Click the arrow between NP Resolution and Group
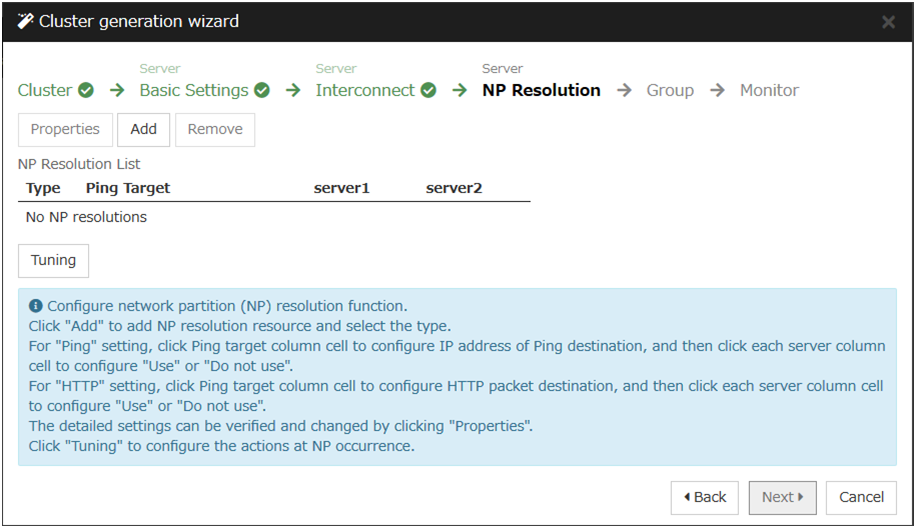Viewport: 916px width, 528px height. tap(624, 90)
